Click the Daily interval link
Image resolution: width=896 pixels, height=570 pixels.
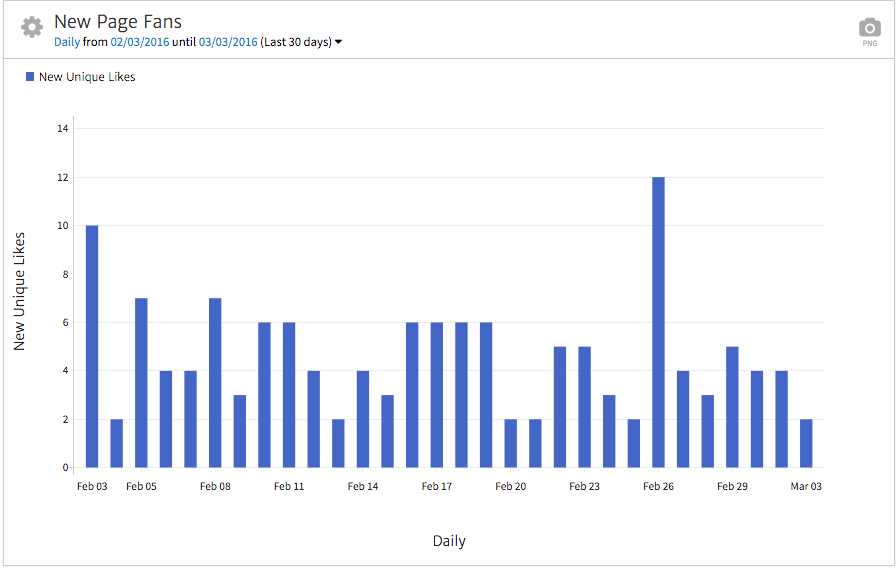(x=67, y=42)
